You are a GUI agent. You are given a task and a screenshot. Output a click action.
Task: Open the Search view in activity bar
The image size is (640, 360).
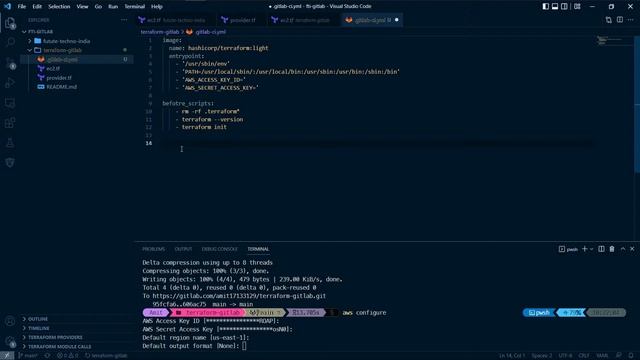pos(10,42)
